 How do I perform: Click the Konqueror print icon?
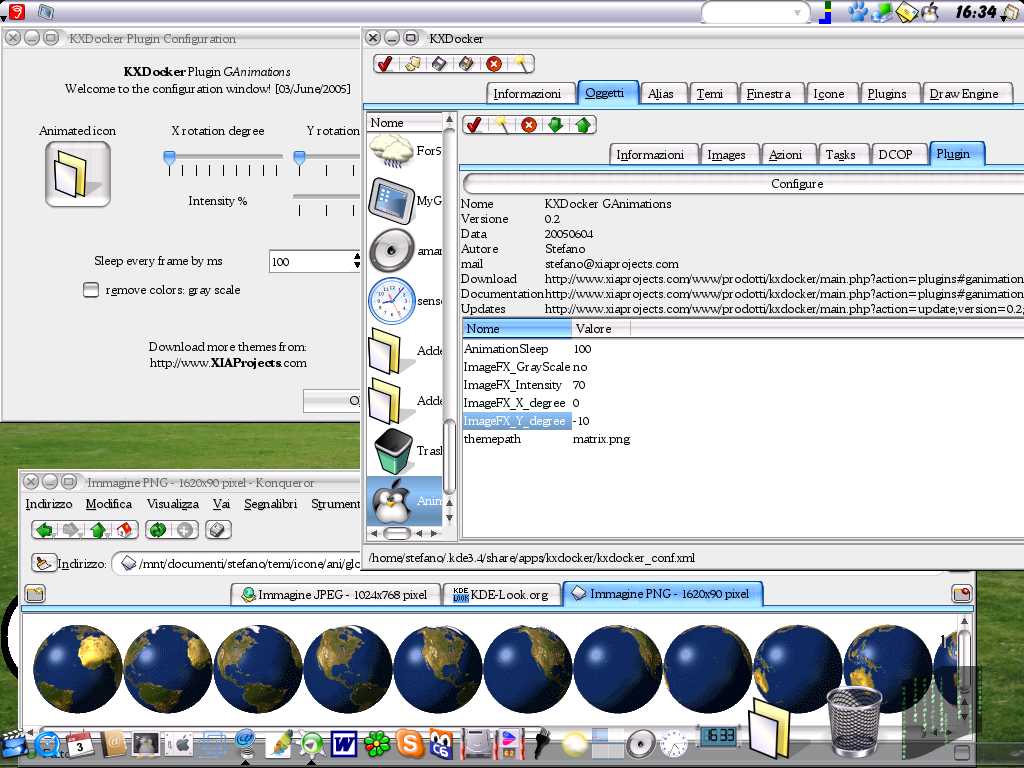click(218, 530)
